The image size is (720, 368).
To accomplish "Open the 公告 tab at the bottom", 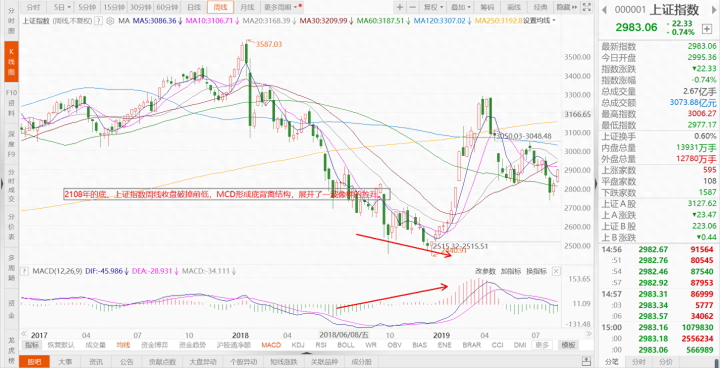I will [127, 361].
